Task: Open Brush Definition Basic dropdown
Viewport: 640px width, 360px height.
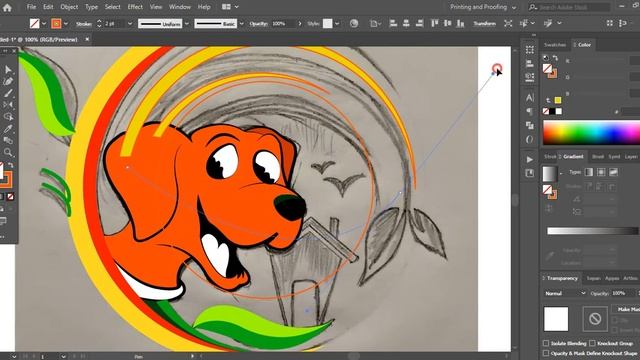Action: coord(241,24)
